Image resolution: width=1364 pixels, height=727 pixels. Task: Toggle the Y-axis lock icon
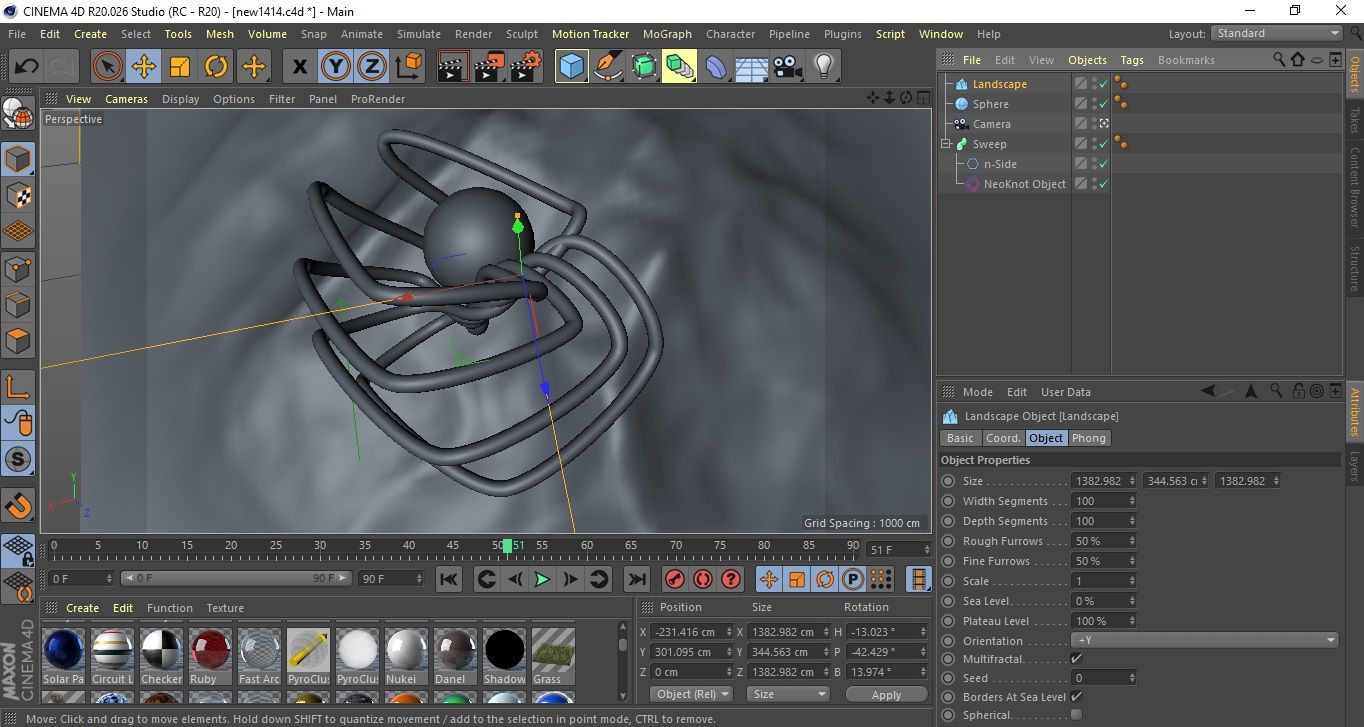coord(335,67)
